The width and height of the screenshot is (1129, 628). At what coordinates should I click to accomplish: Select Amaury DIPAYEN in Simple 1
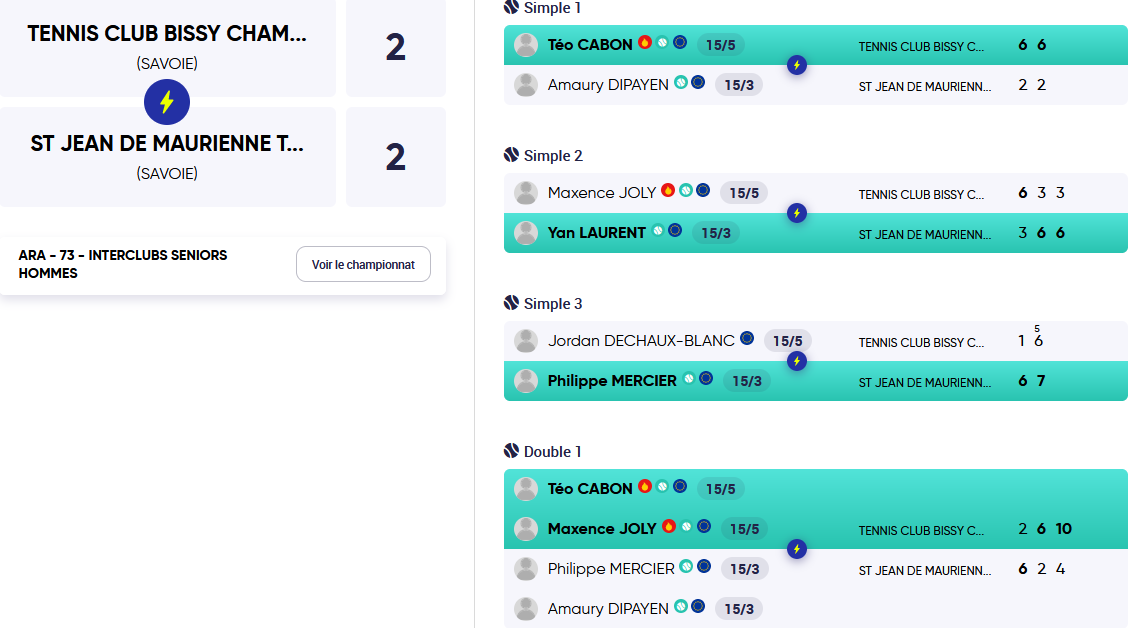point(608,85)
